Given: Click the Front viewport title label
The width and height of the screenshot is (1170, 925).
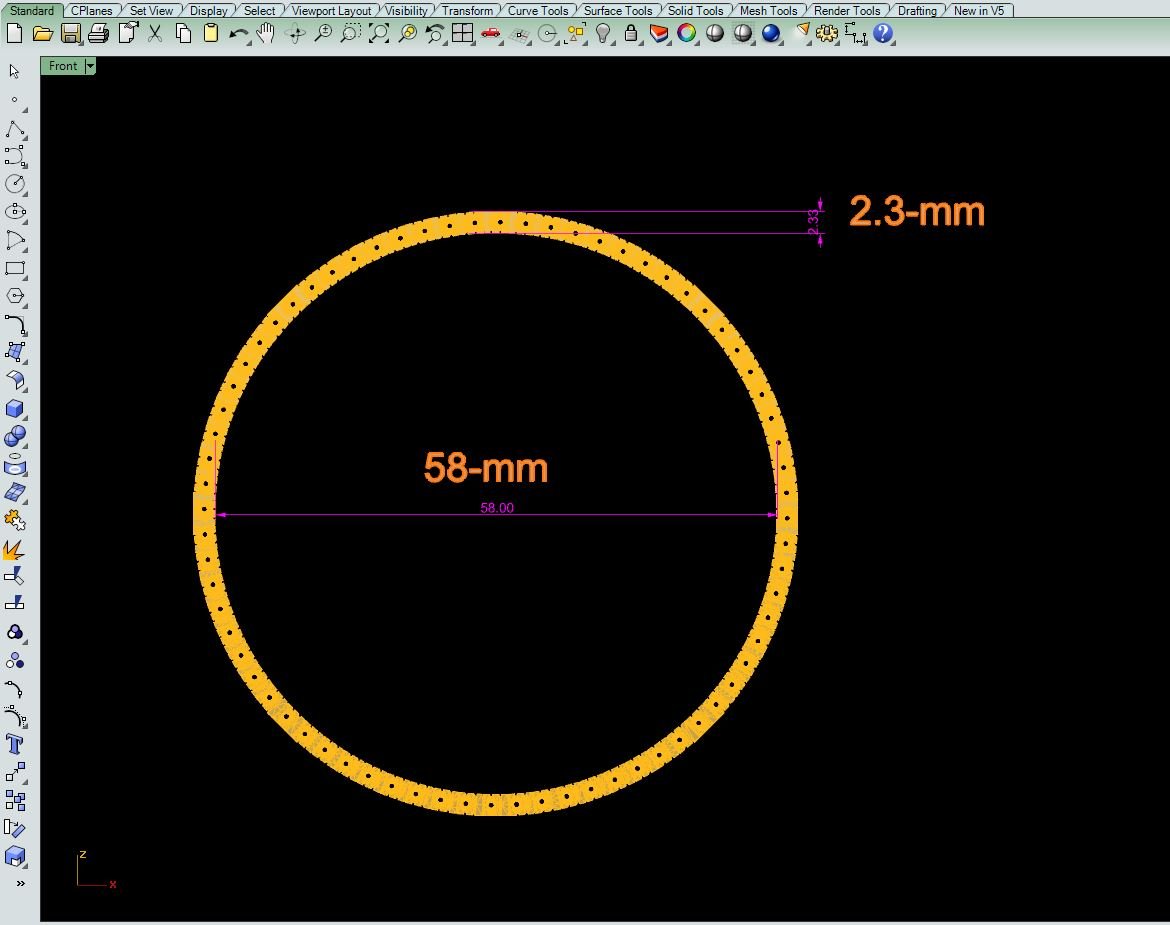Looking at the screenshot, I should pyautogui.click(x=62, y=66).
